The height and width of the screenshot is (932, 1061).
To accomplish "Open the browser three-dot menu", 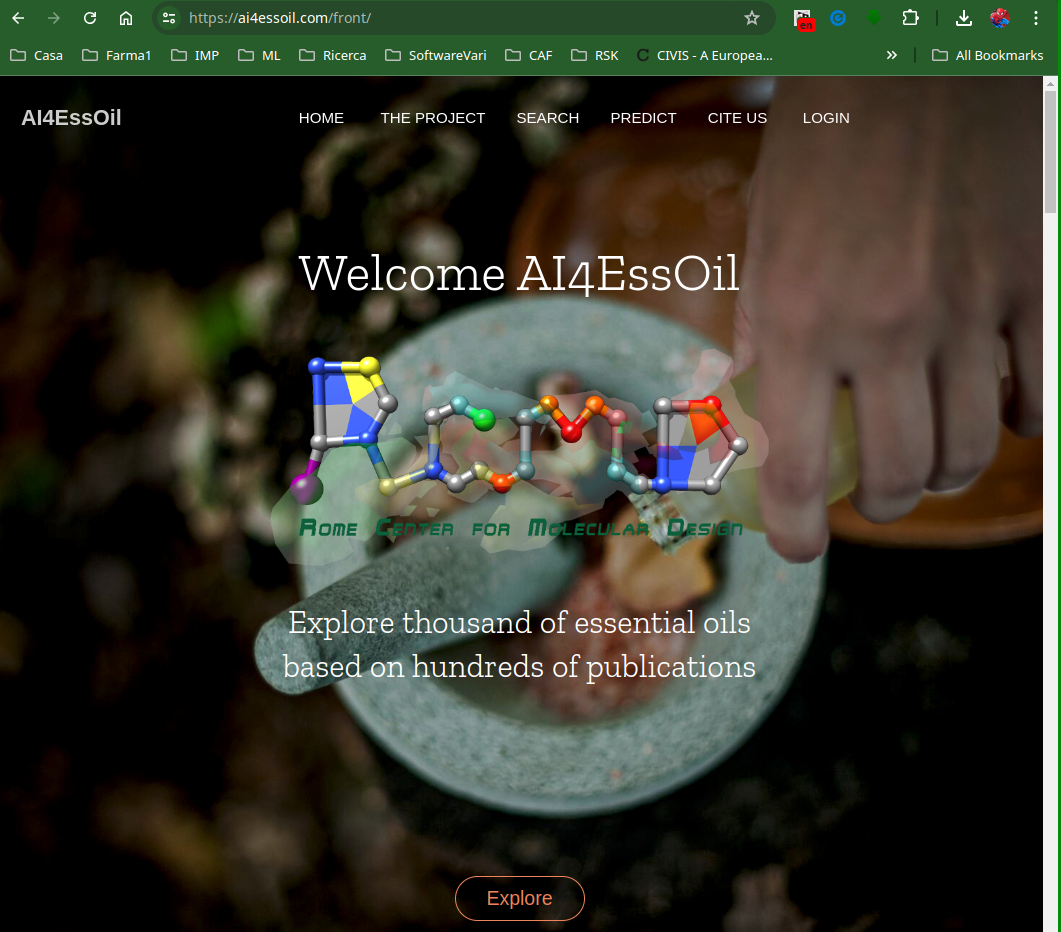I will click(x=1035, y=18).
